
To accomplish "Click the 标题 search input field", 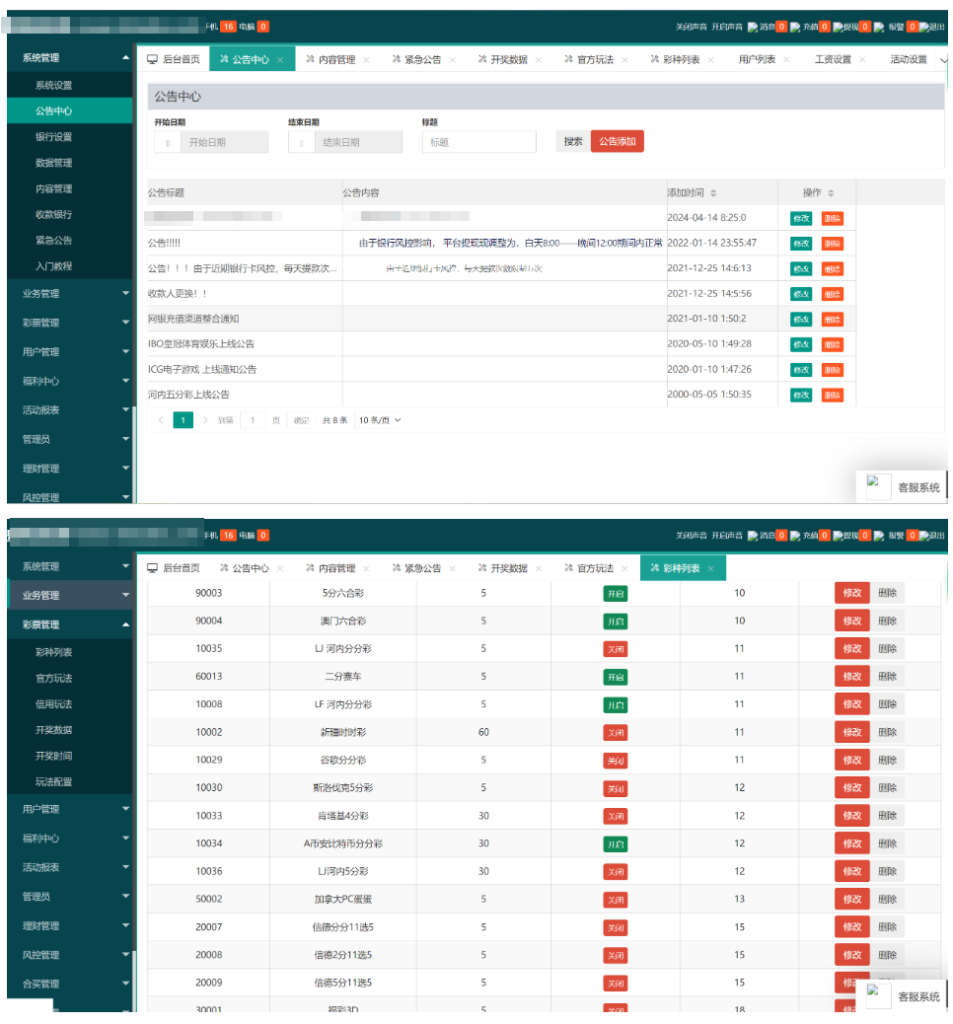I will point(479,142).
